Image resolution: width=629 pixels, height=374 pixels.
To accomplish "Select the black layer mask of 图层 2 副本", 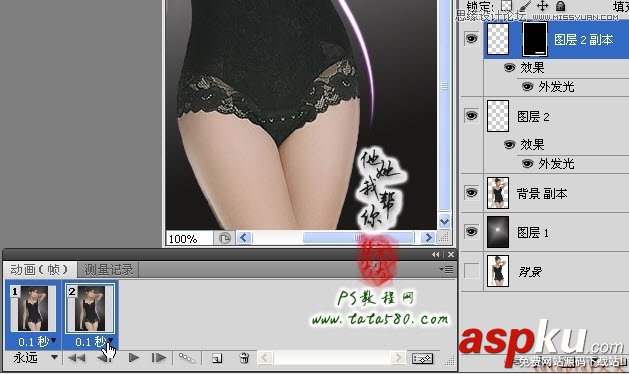I will [535, 39].
